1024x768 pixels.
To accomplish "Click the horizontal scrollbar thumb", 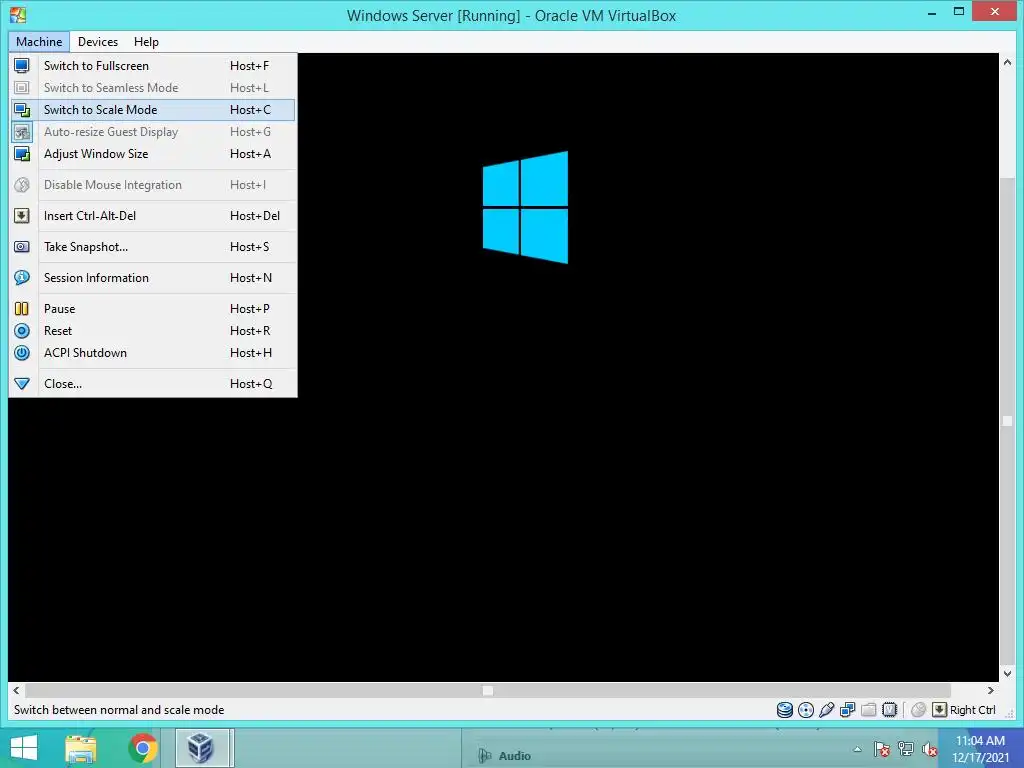I will 488,690.
